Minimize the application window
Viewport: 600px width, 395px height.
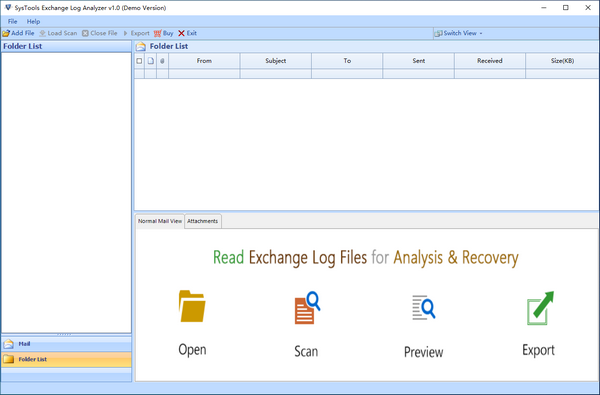coord(544,8)
